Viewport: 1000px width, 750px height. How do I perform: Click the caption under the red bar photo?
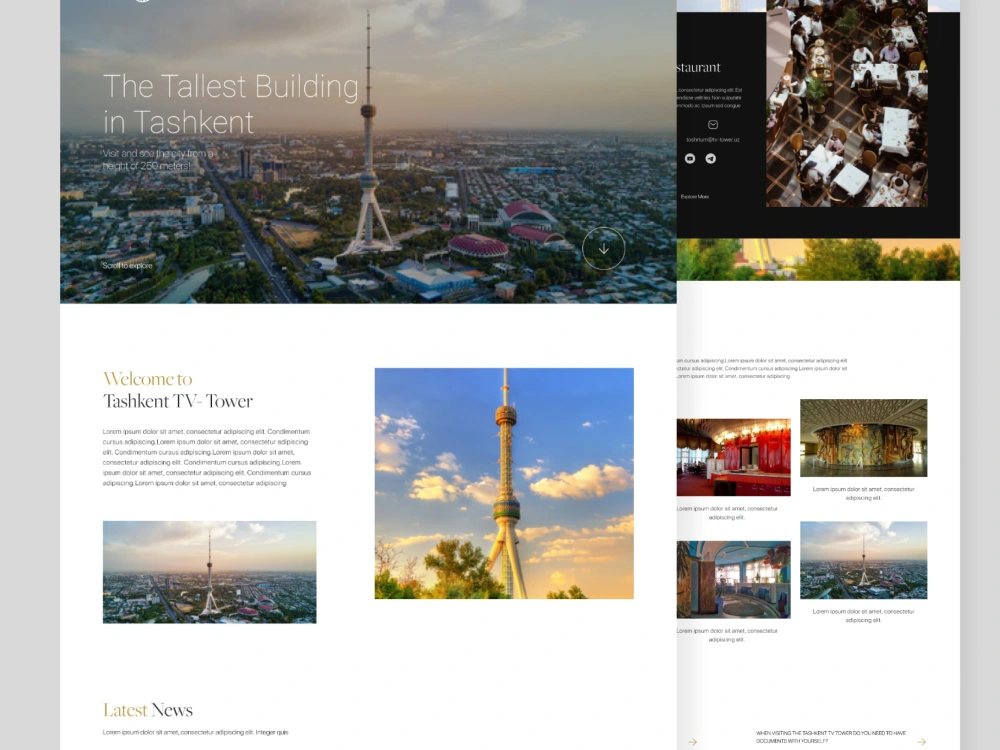point(727,513)
